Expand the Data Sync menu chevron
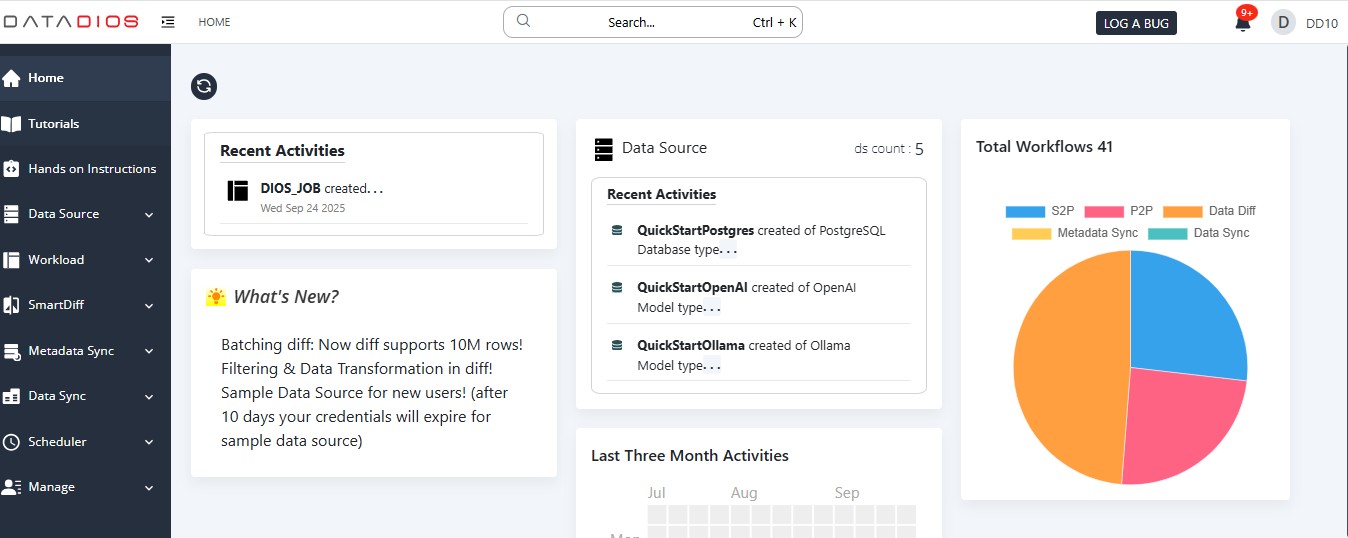Image resolution: width=1348 pixels, height=538 pixels. pos(149,397)
